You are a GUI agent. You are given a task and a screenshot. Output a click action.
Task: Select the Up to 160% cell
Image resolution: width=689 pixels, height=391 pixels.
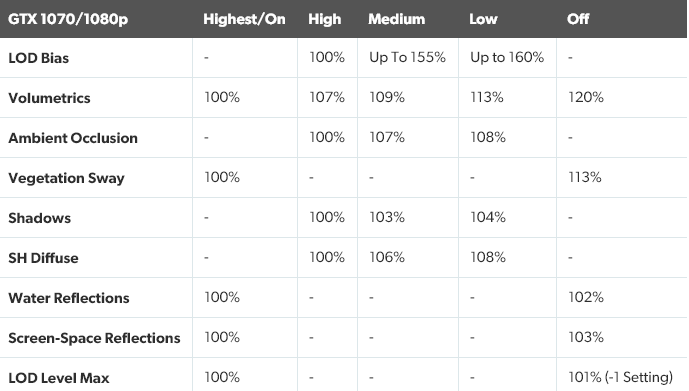tap(507, 57)
